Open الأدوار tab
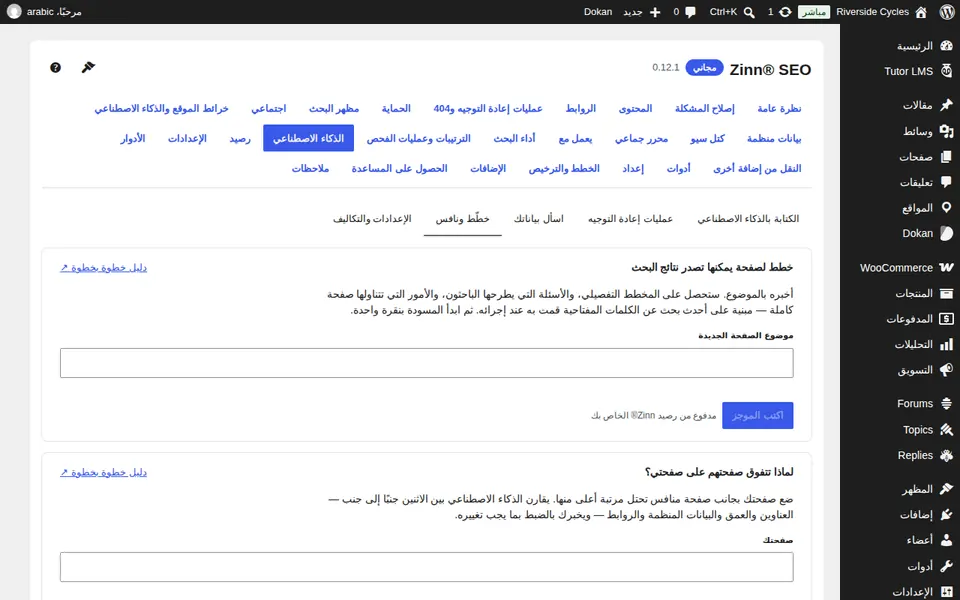Screen dimensions: 960x600 point(133,138)
